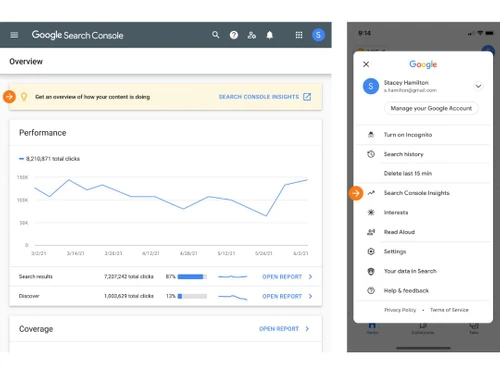Click the S account avatar in Search Console
500x375 pixels.
click(x=318, y=35)
